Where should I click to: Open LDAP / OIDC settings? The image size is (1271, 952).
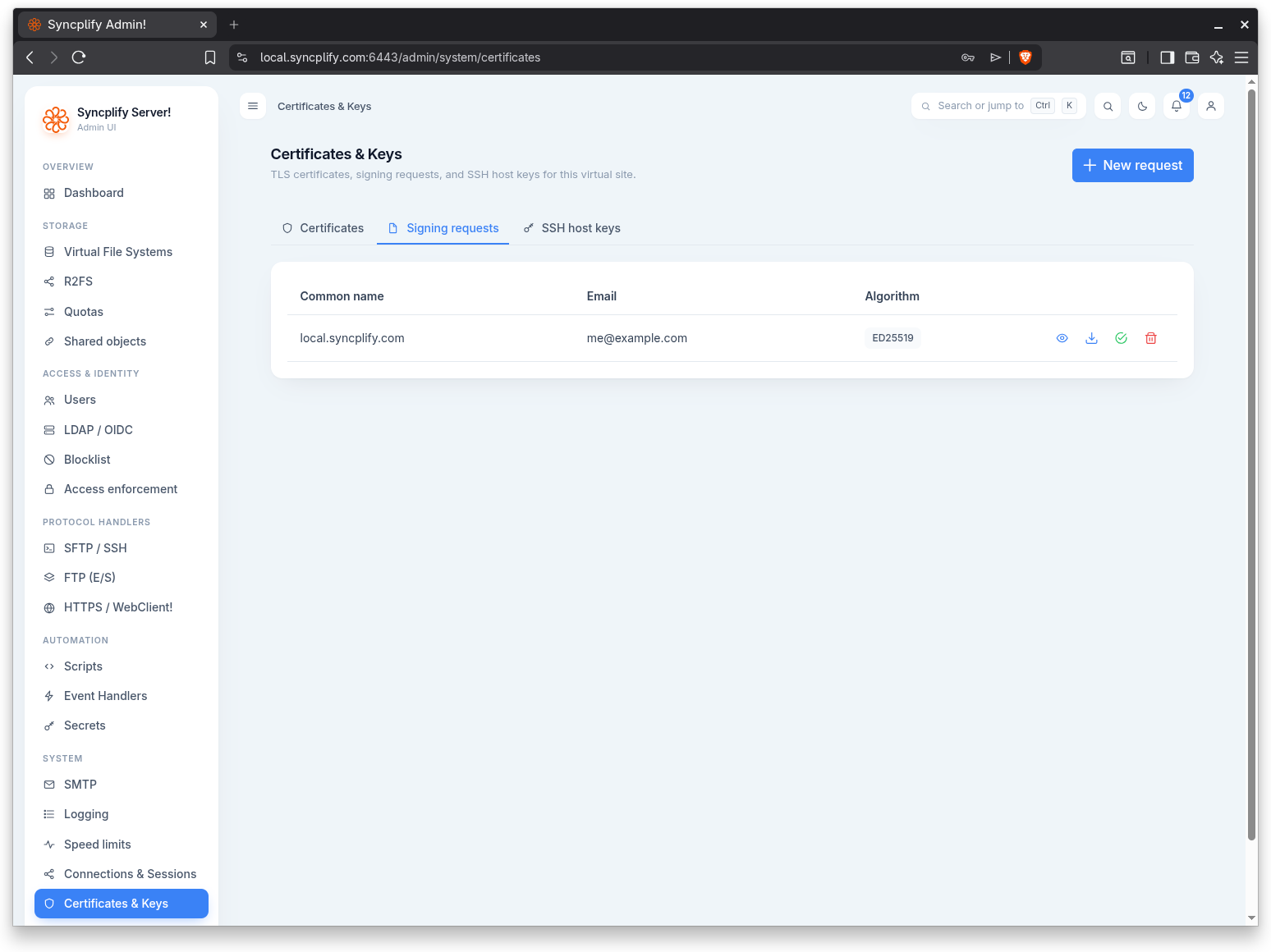click(122, 430)
